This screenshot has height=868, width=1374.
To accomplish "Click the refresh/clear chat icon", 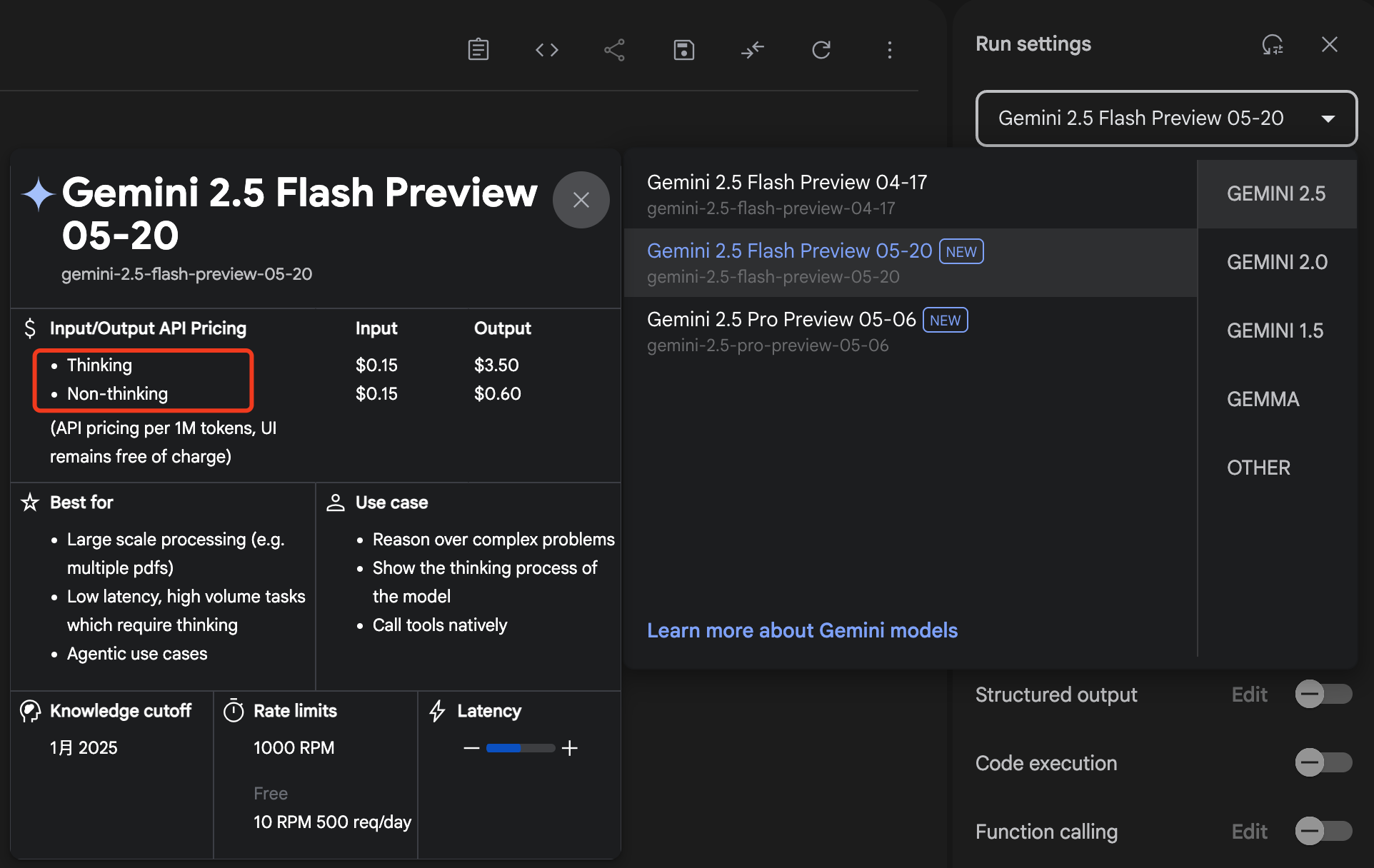I will (821, 50).
